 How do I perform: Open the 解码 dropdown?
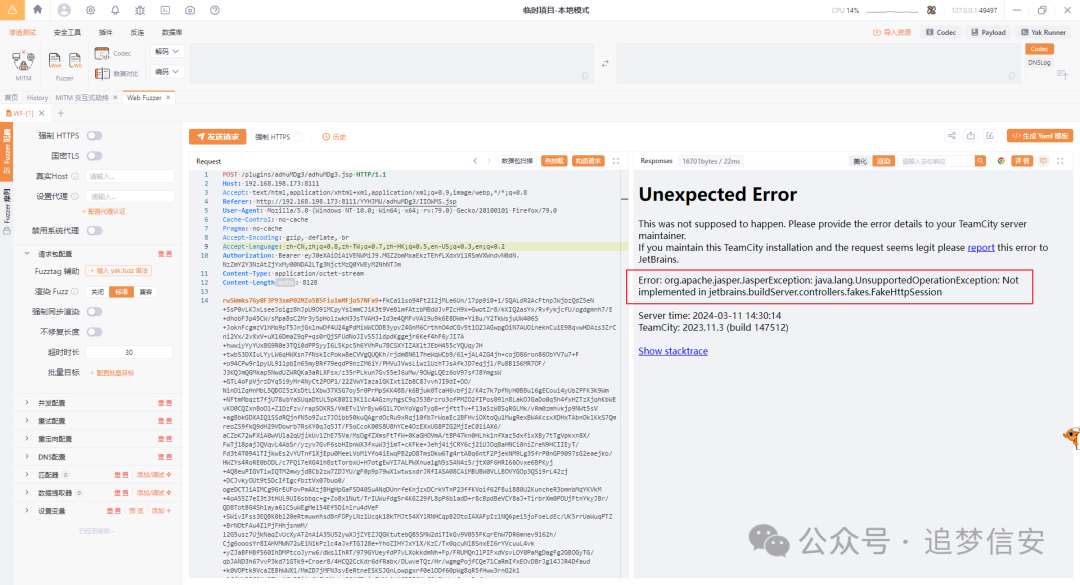tap(165, 50)
